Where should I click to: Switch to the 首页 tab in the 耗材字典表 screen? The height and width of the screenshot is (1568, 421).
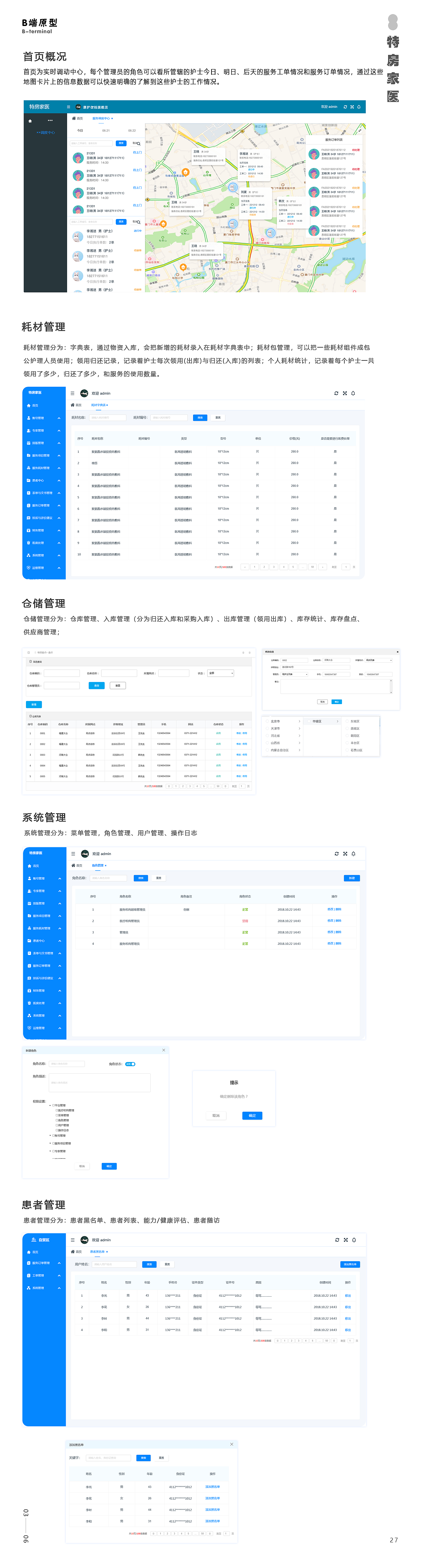(x=77, y=405)
